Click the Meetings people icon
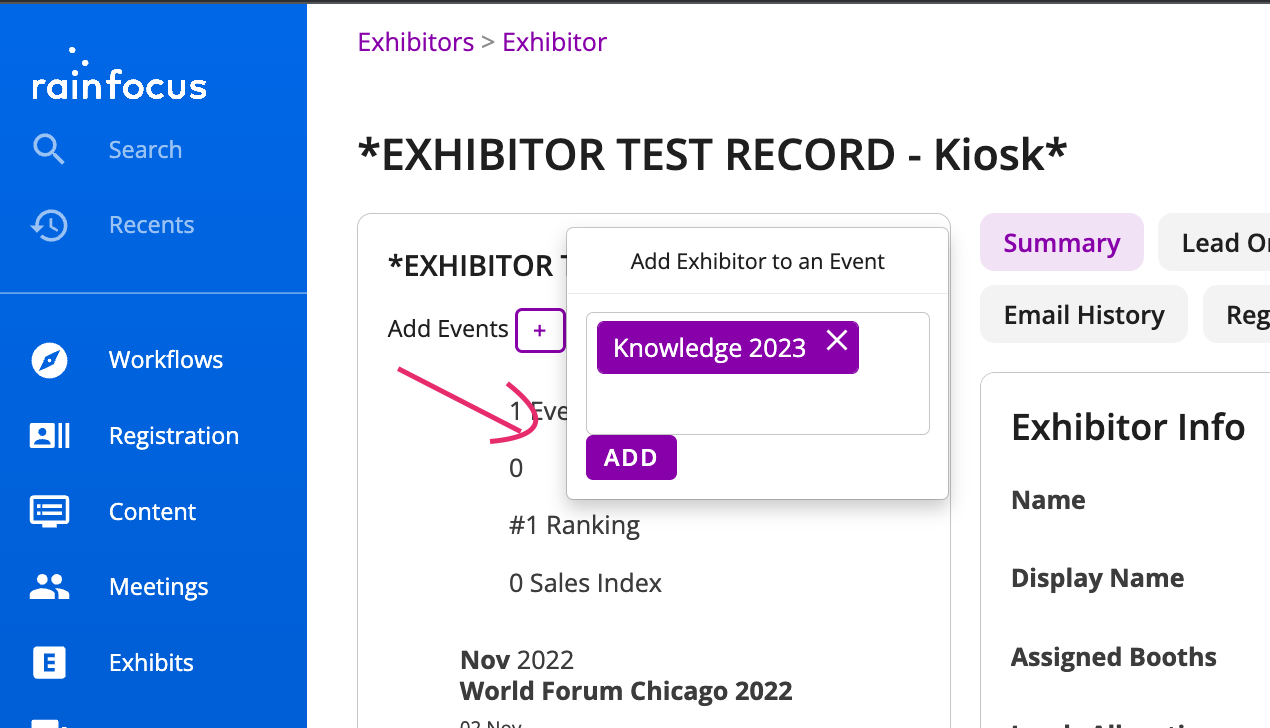Image resolution: width=1270 pixels, height=728 pixels. (49, 587)
